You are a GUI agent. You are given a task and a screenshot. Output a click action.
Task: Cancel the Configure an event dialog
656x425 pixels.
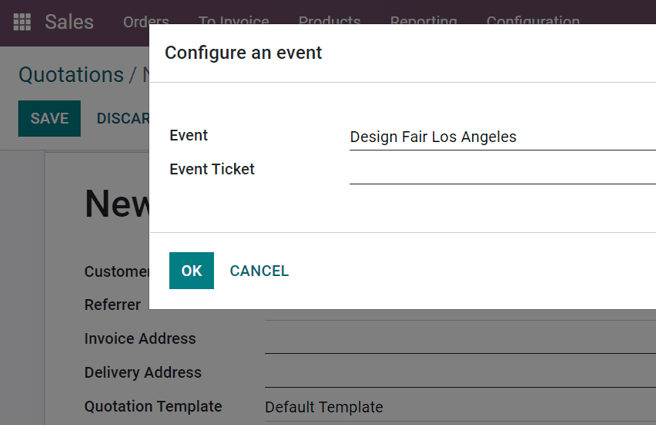pyautogui.click(x=259, y=271)
